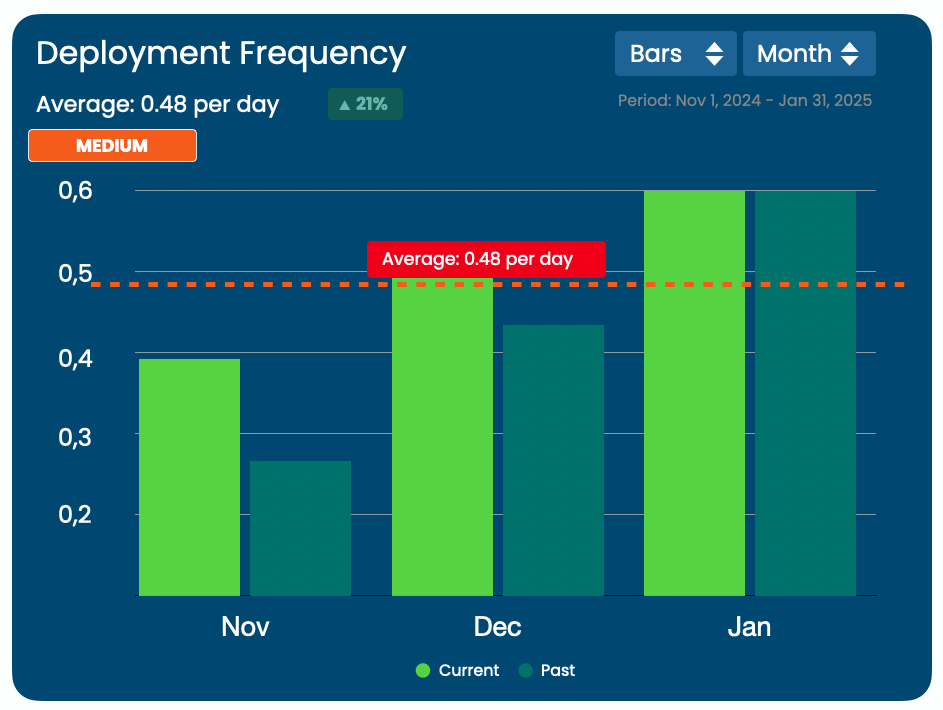The width and height of the screenshot is (943, 710).
Task: Click the Period Nov 1, 2024 date range text
Action: 745,100
